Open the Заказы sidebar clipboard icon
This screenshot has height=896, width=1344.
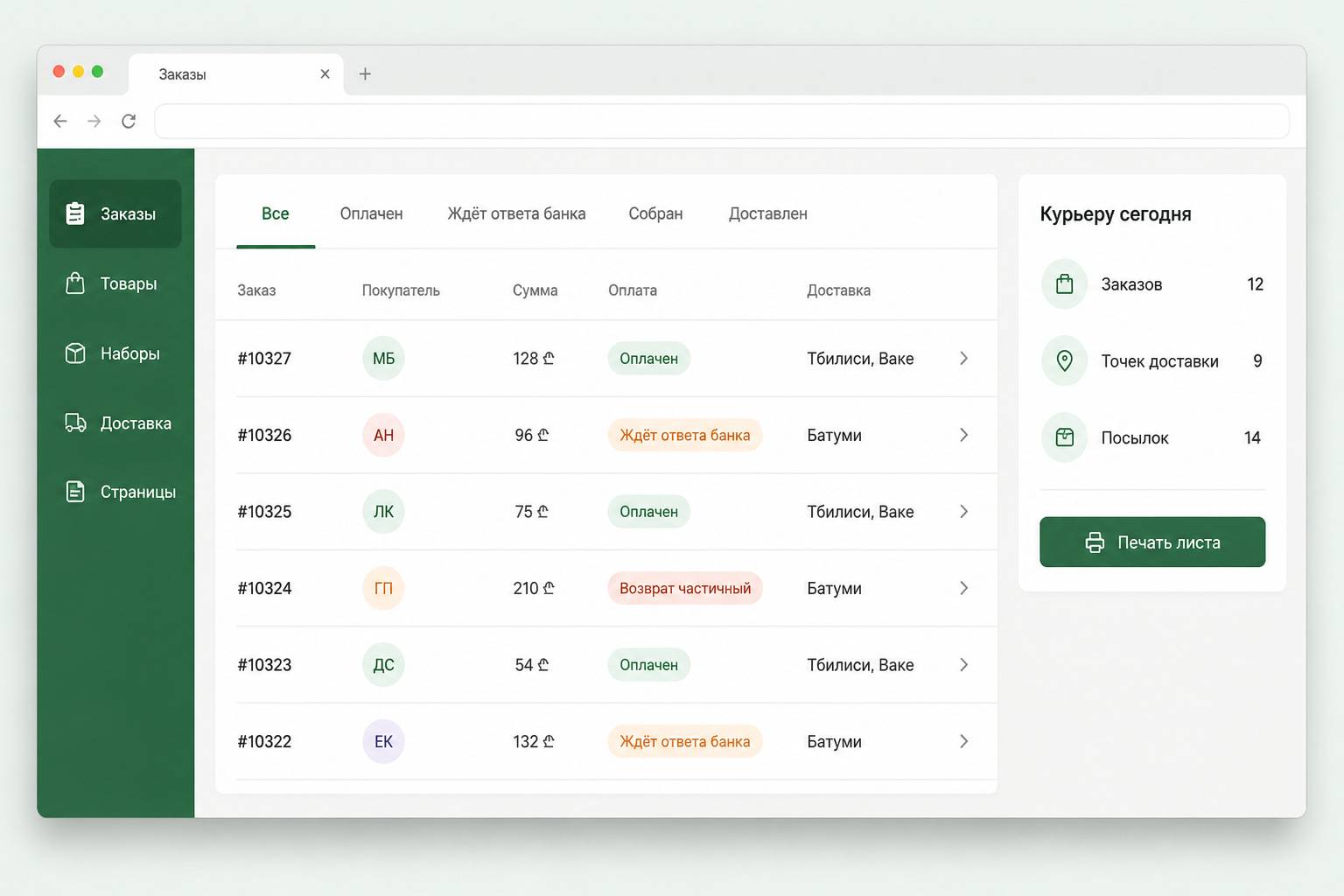coord(75,213)
